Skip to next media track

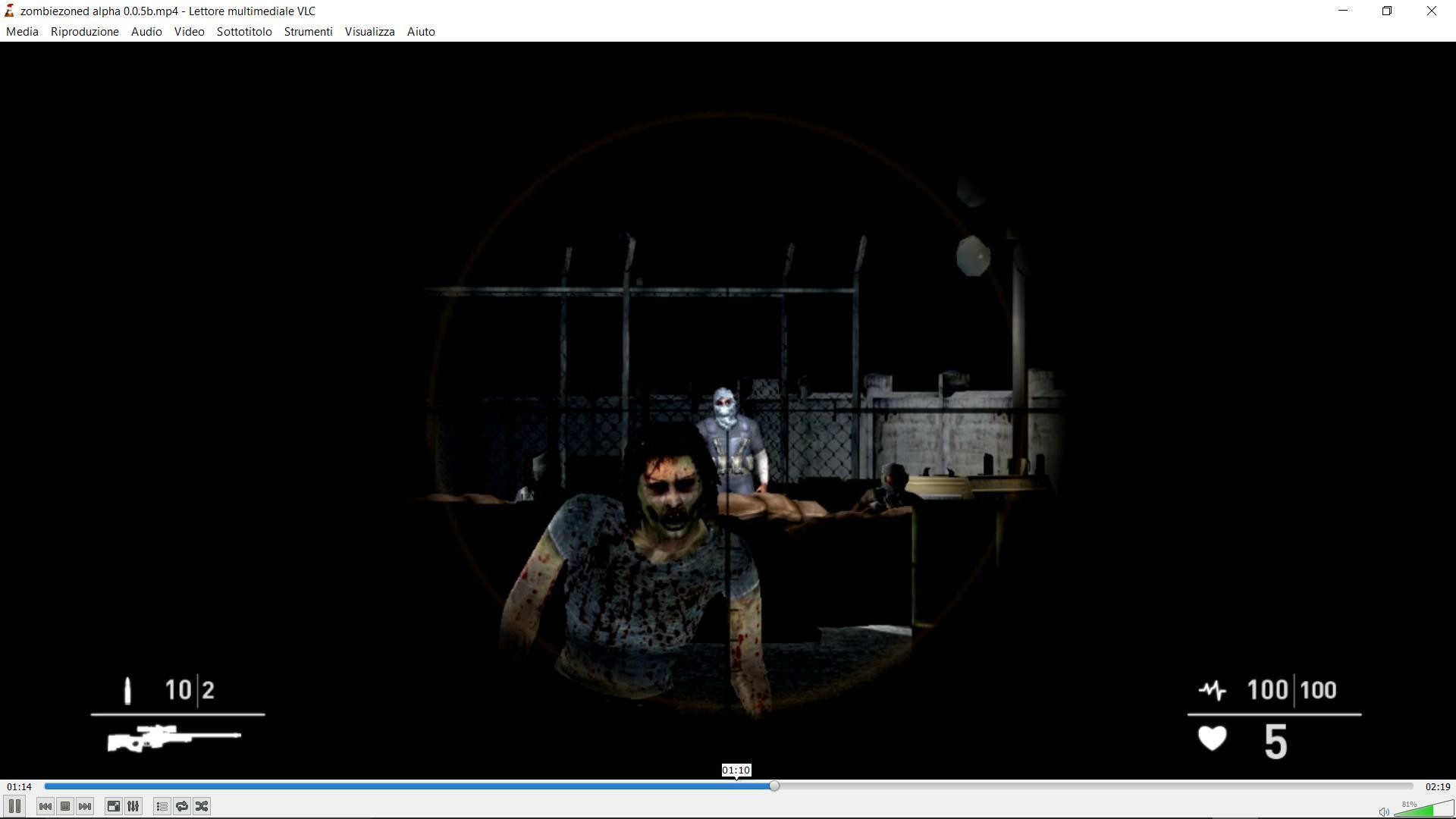point(85,806)
